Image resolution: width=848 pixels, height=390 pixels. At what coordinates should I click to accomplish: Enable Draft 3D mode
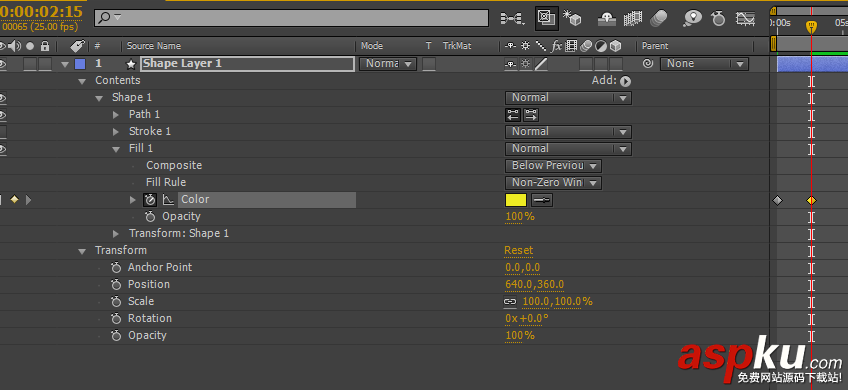point(572,18)
